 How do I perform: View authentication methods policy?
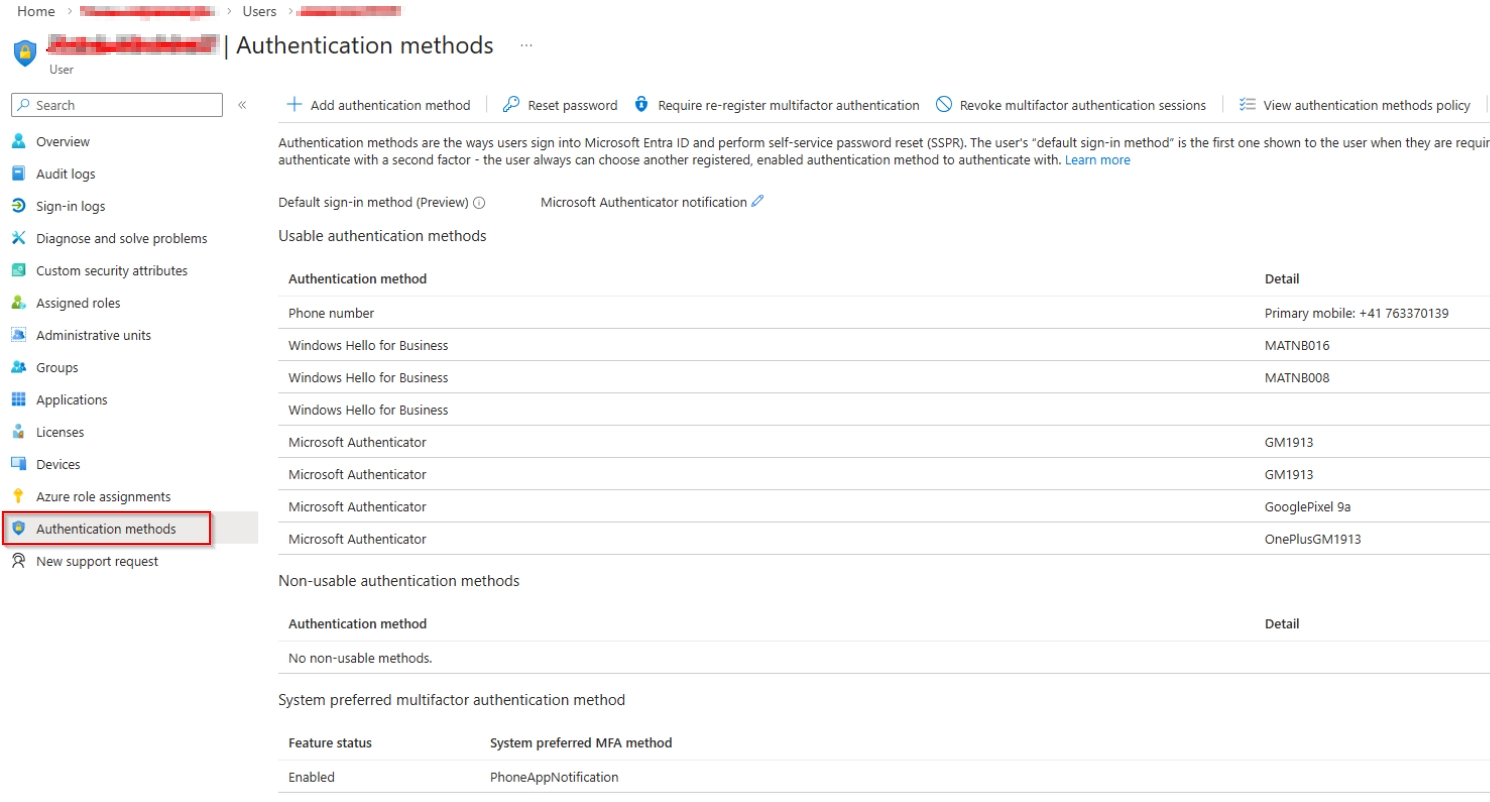click(1359, 106)
